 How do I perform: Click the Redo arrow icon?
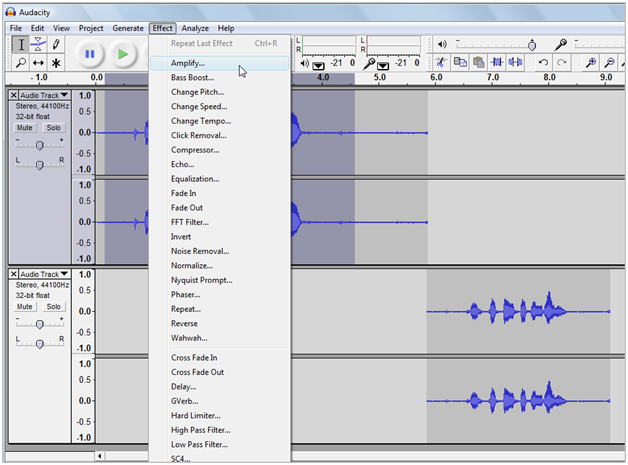click(562, 62)
